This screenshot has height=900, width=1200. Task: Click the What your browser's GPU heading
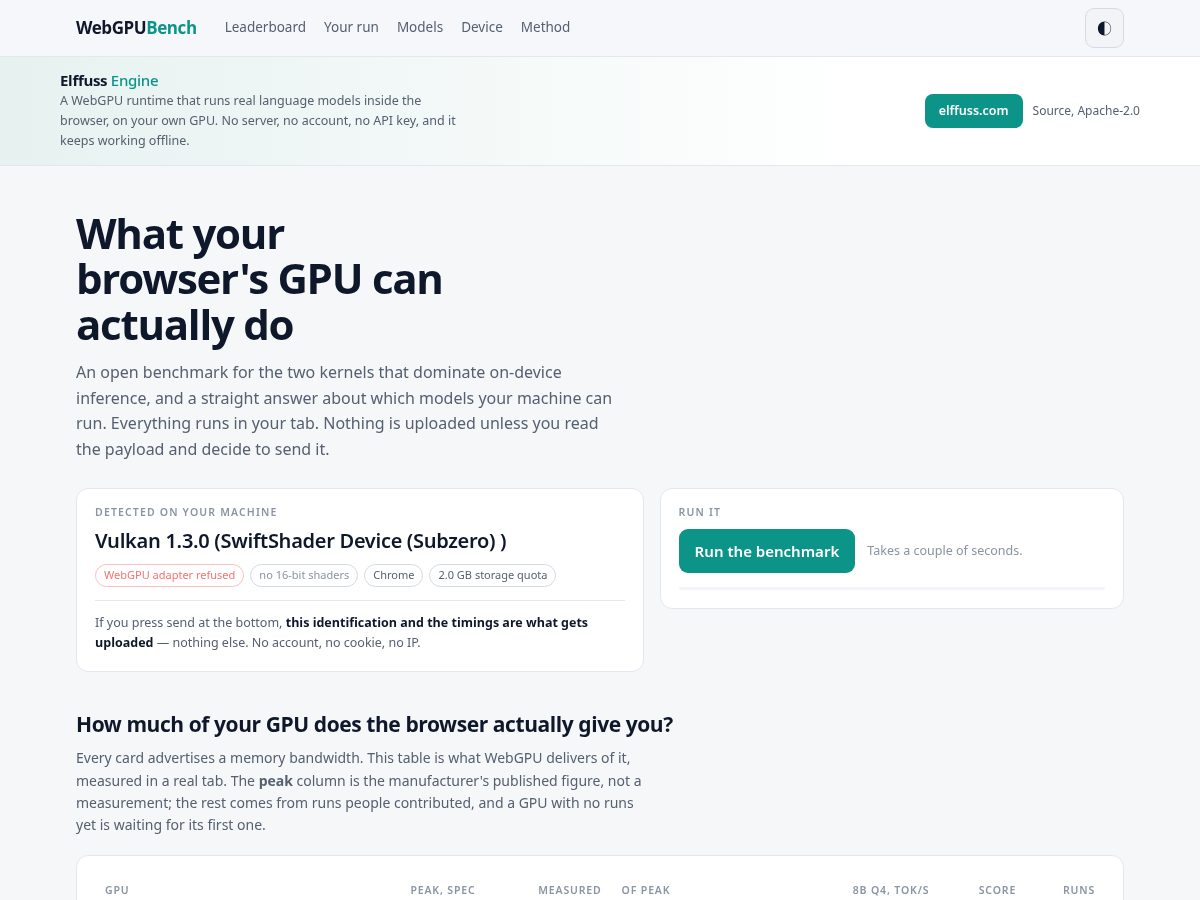coord(259,280)
